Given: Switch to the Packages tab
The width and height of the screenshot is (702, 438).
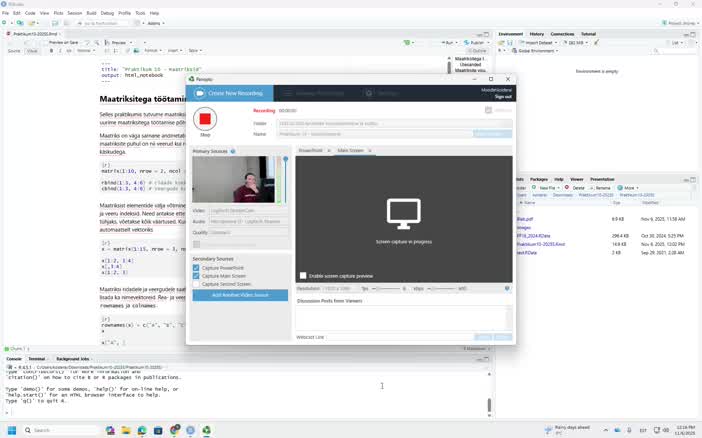Looking at the screenshot, I should (x=539, y=179).
